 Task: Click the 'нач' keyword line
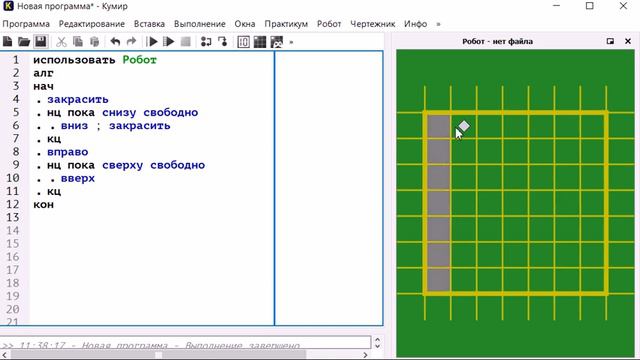click(44, 87)
